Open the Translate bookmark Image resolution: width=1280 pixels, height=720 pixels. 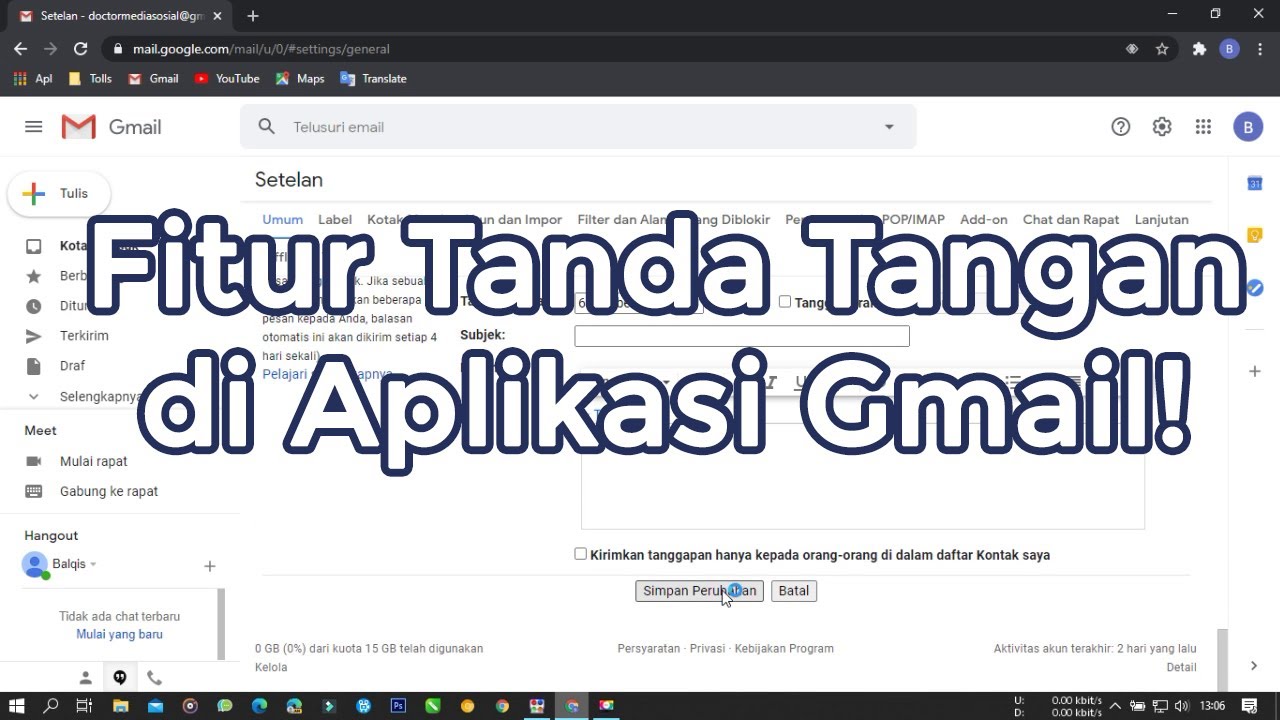point(373,78)
